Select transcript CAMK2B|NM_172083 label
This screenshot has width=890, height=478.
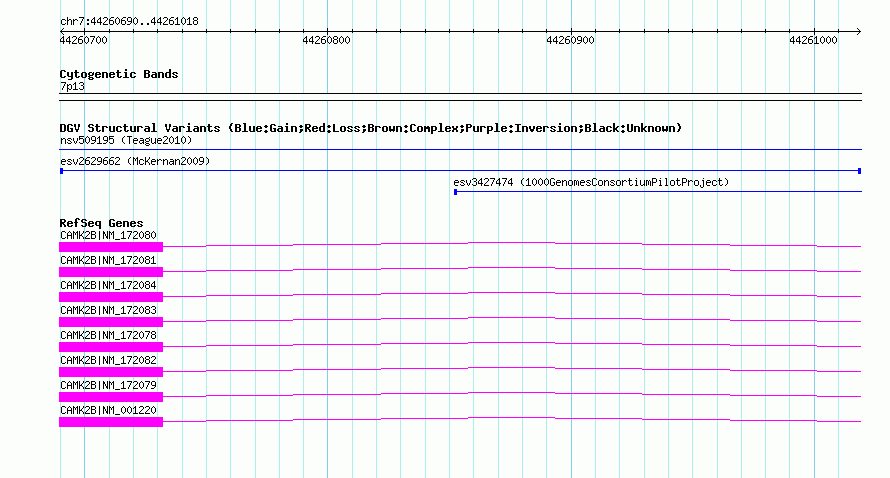click(x=108, y=310)
